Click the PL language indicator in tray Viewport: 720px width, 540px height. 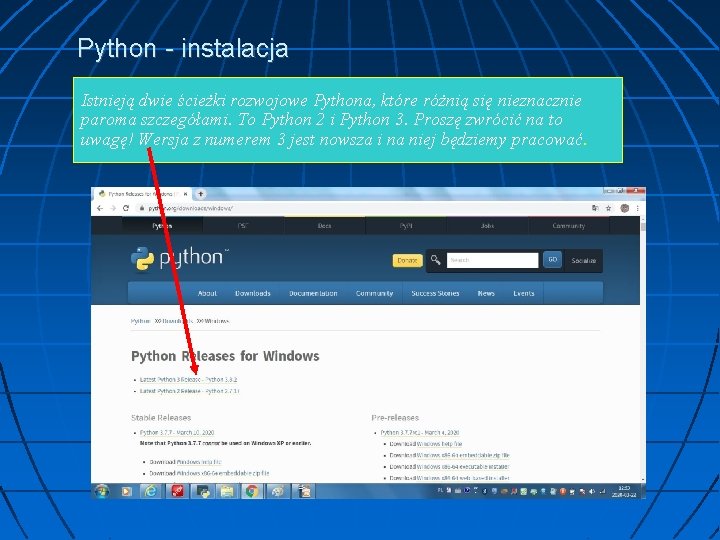pos(440,491)
